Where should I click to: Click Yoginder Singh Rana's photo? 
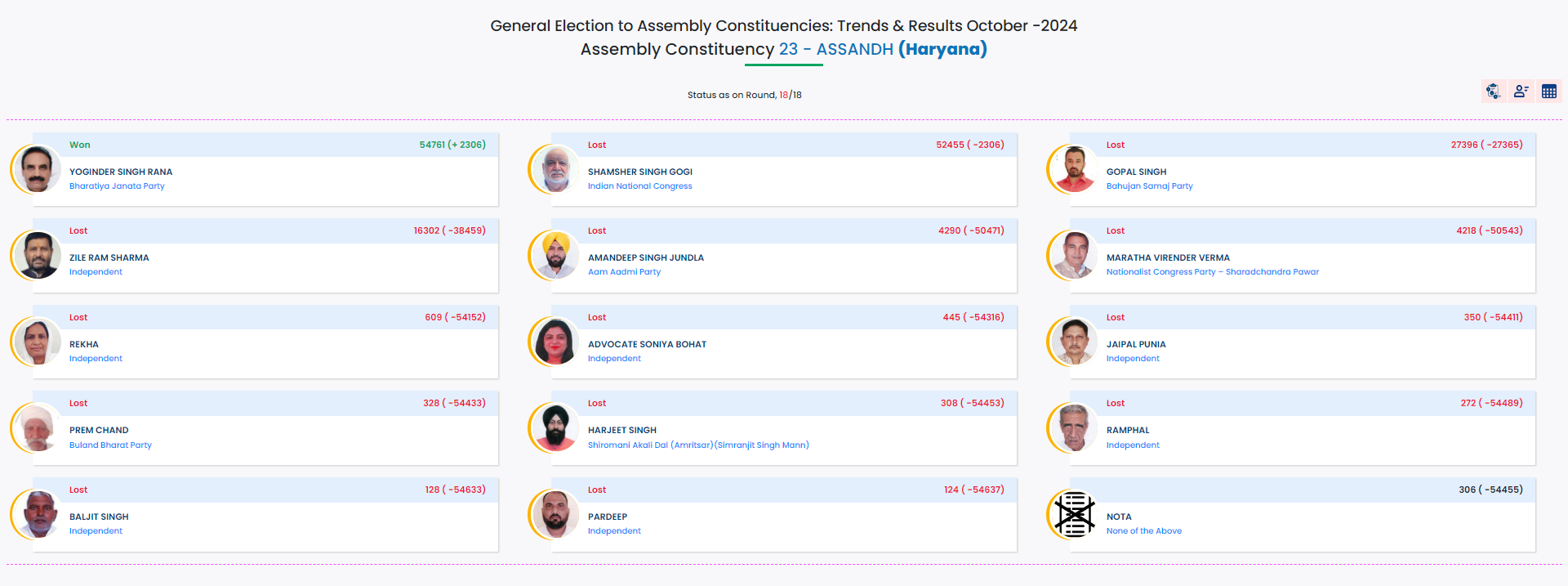pos(38,169)
